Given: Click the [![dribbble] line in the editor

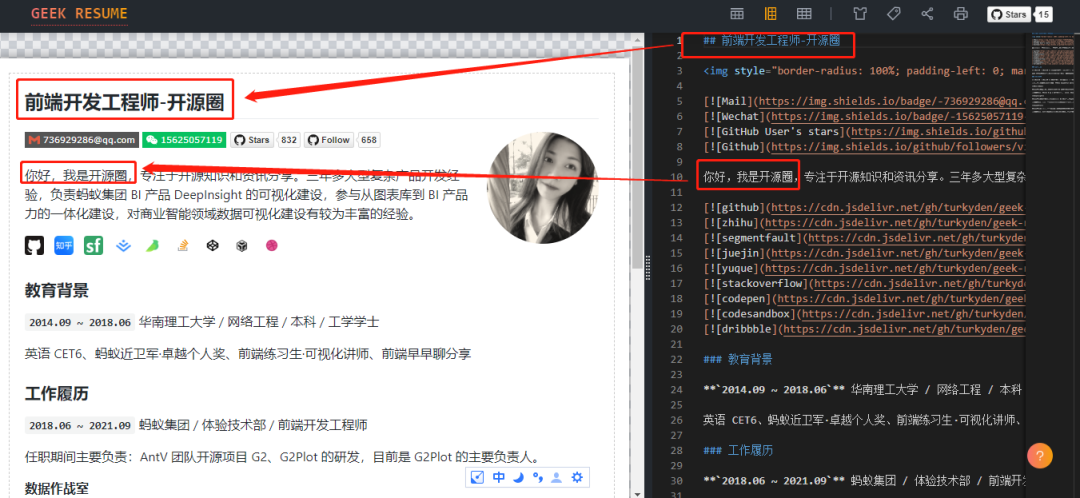Looking at the screenshot, I should coord(865,329).
